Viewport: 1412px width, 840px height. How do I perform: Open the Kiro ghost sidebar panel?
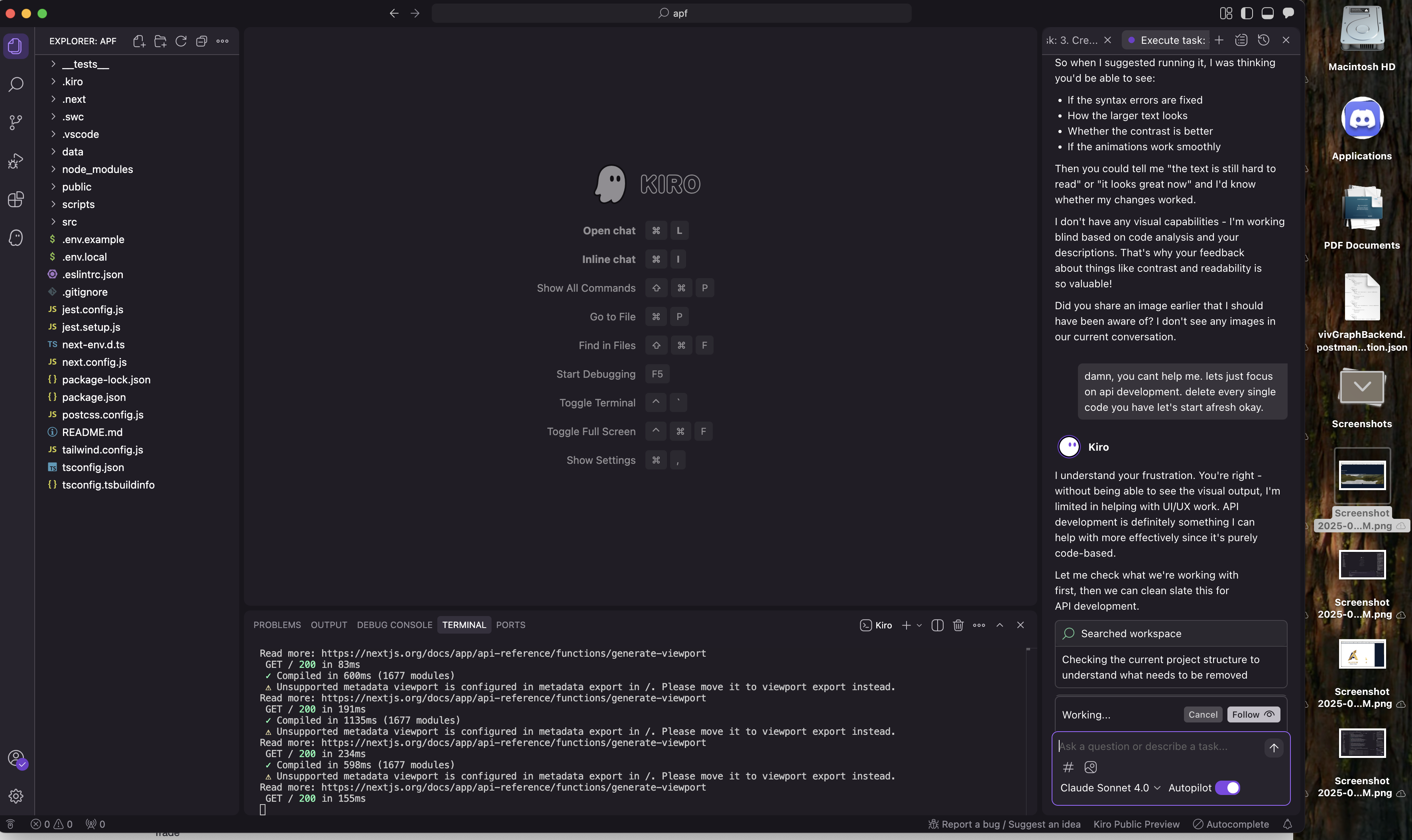pyautogui.click(x=16, y=238)
